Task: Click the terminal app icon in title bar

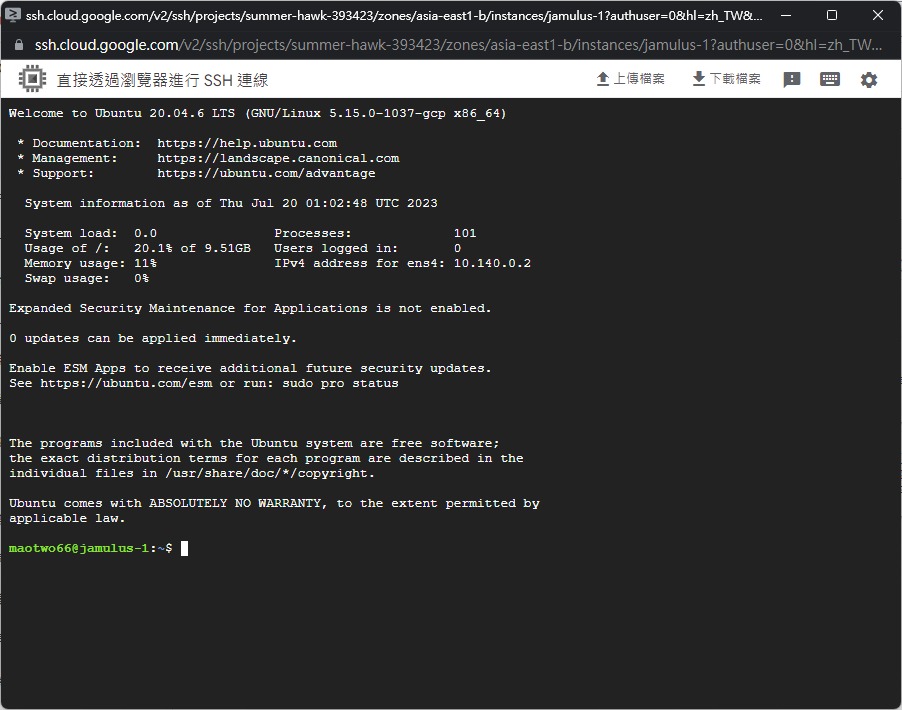Action: (15, 16)
